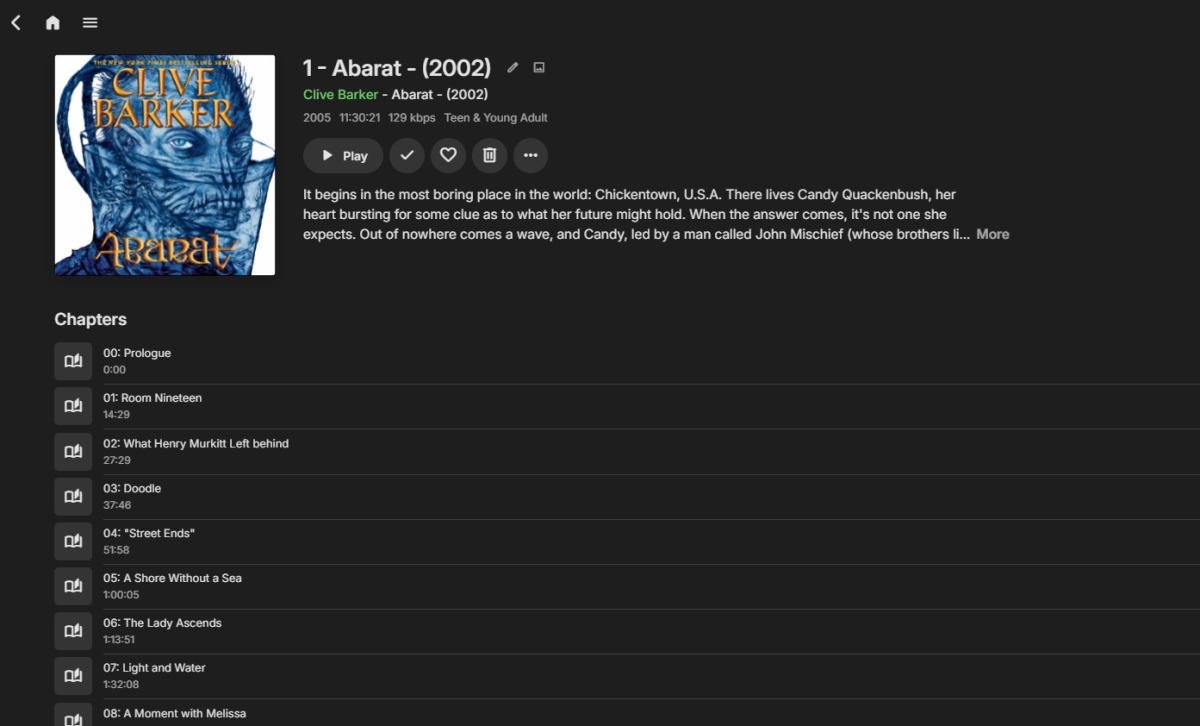
Task: Click the Abarat cover art thumbnail
Action: click(x=165, y=165)
